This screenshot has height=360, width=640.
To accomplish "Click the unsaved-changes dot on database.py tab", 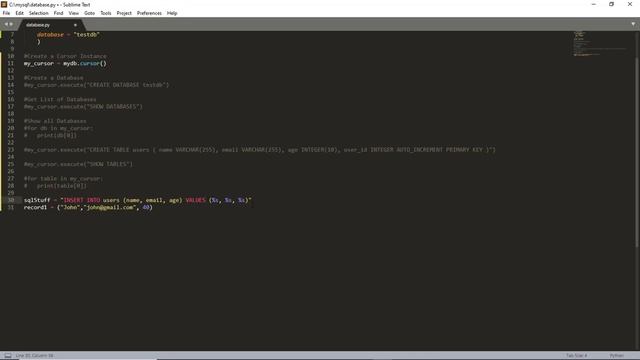I will click(75, 25).
